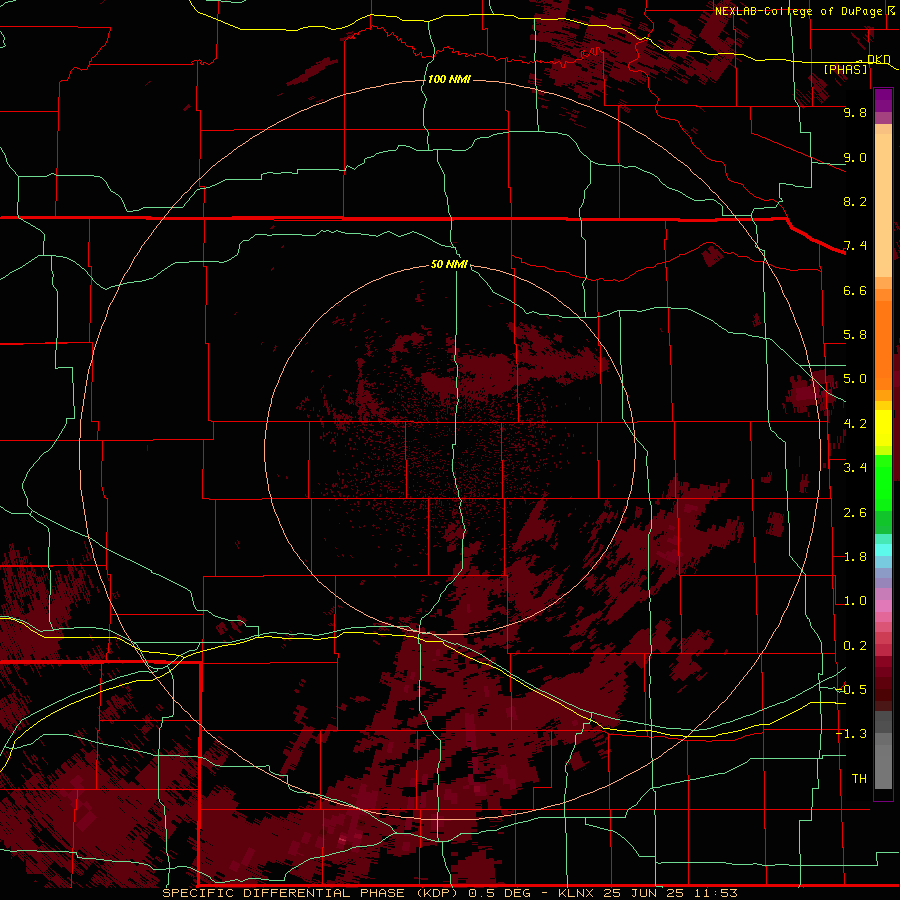Click the -0.5 value on the color scale

pyautogui.click(x=851, y=689)
